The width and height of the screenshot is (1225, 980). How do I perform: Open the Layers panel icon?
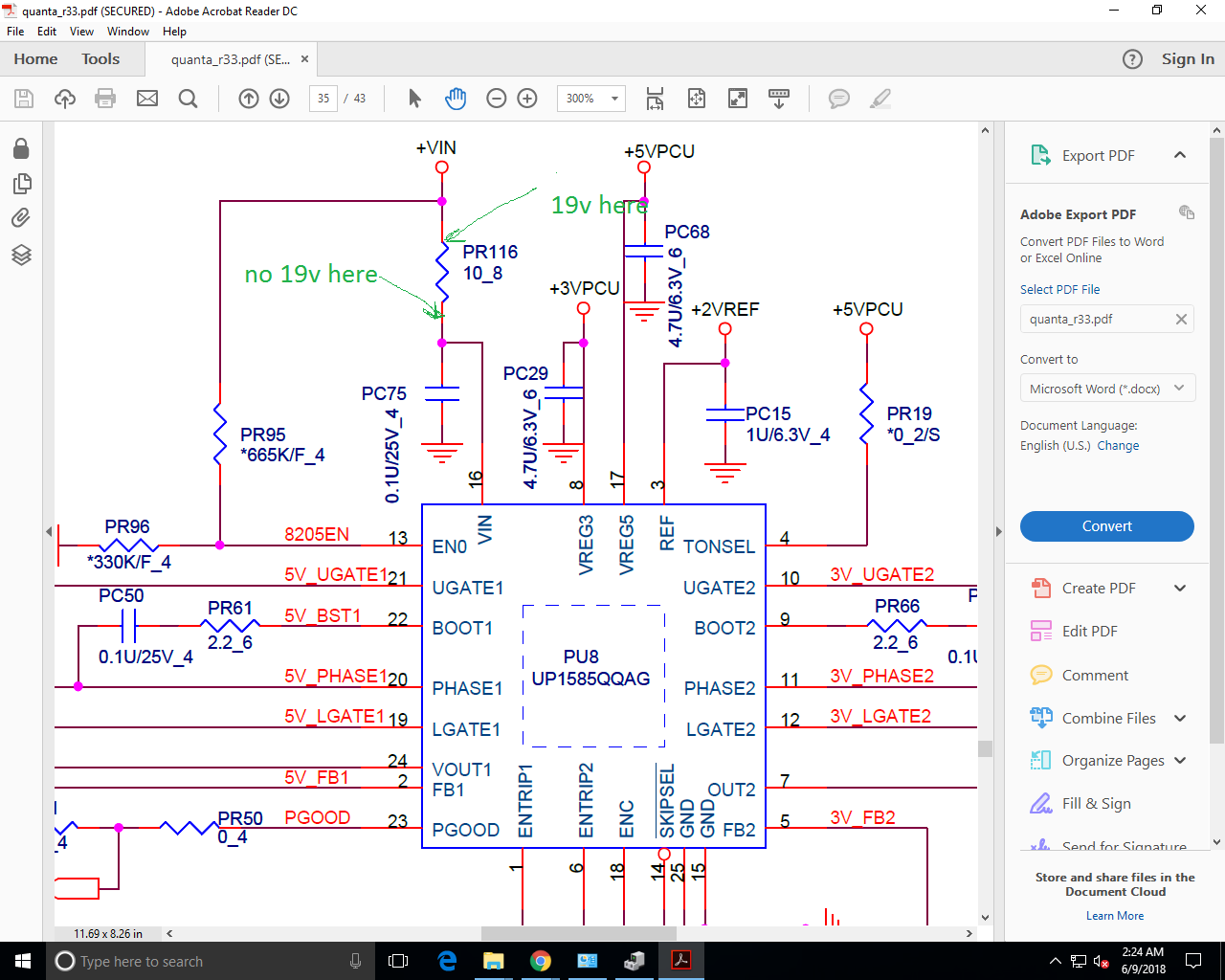pyautogui.click(x=21, y=255)
